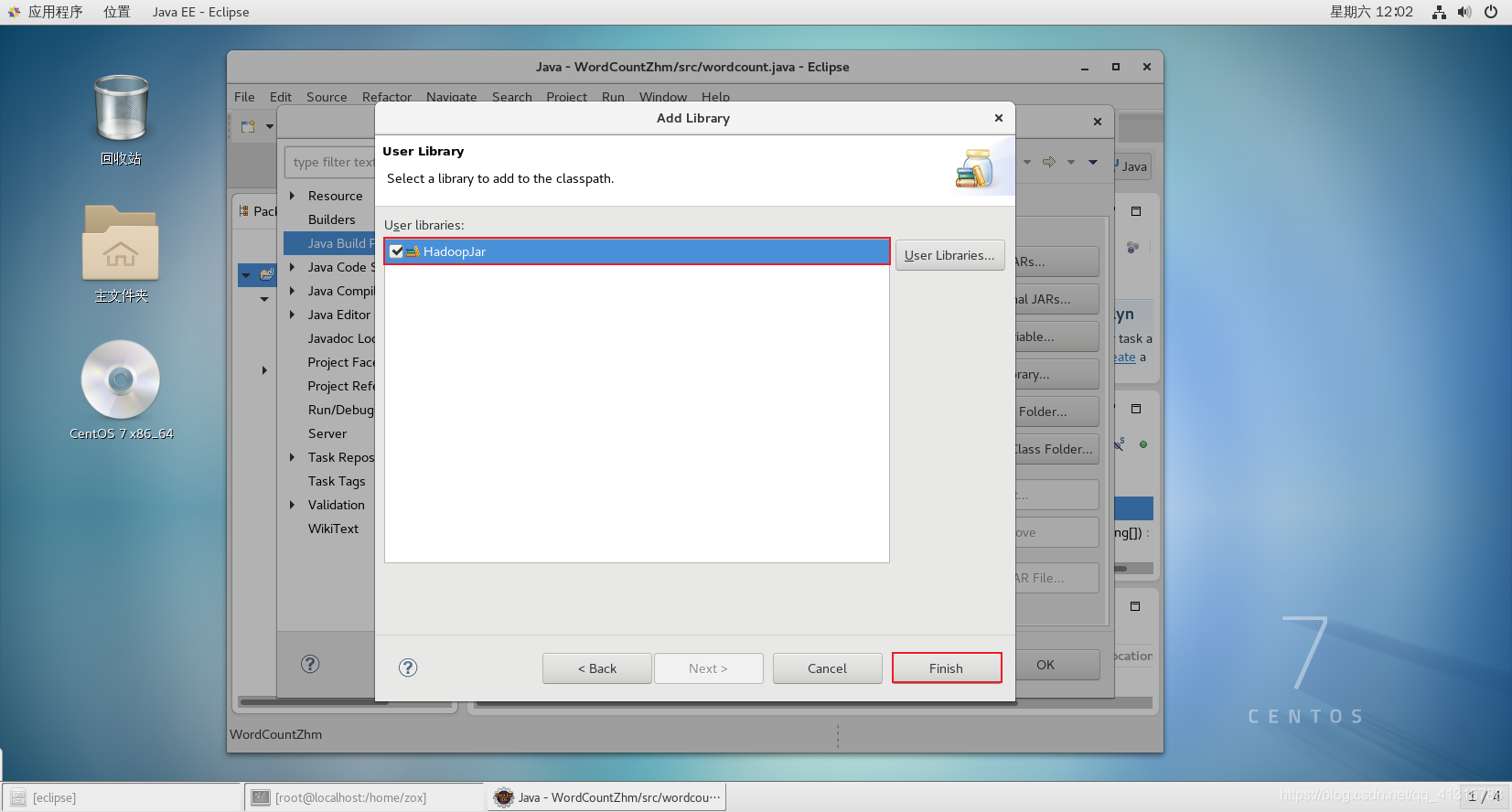
Task: Open the CentOS 7 x86_64 disc icon
Action: coord(121,379)
